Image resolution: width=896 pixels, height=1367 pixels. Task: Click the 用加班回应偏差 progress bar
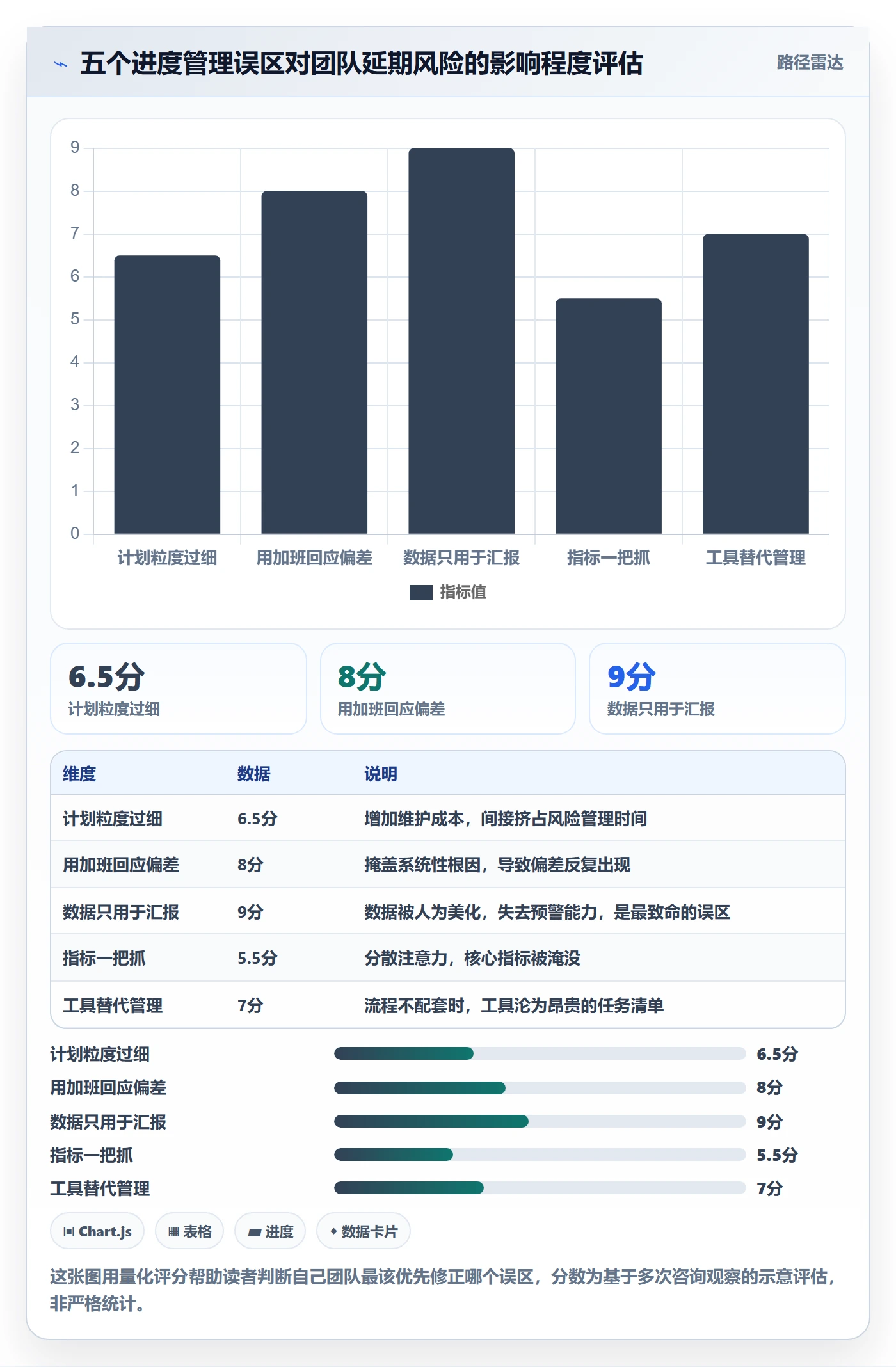pyautogui.click(x=540, y=1087)
